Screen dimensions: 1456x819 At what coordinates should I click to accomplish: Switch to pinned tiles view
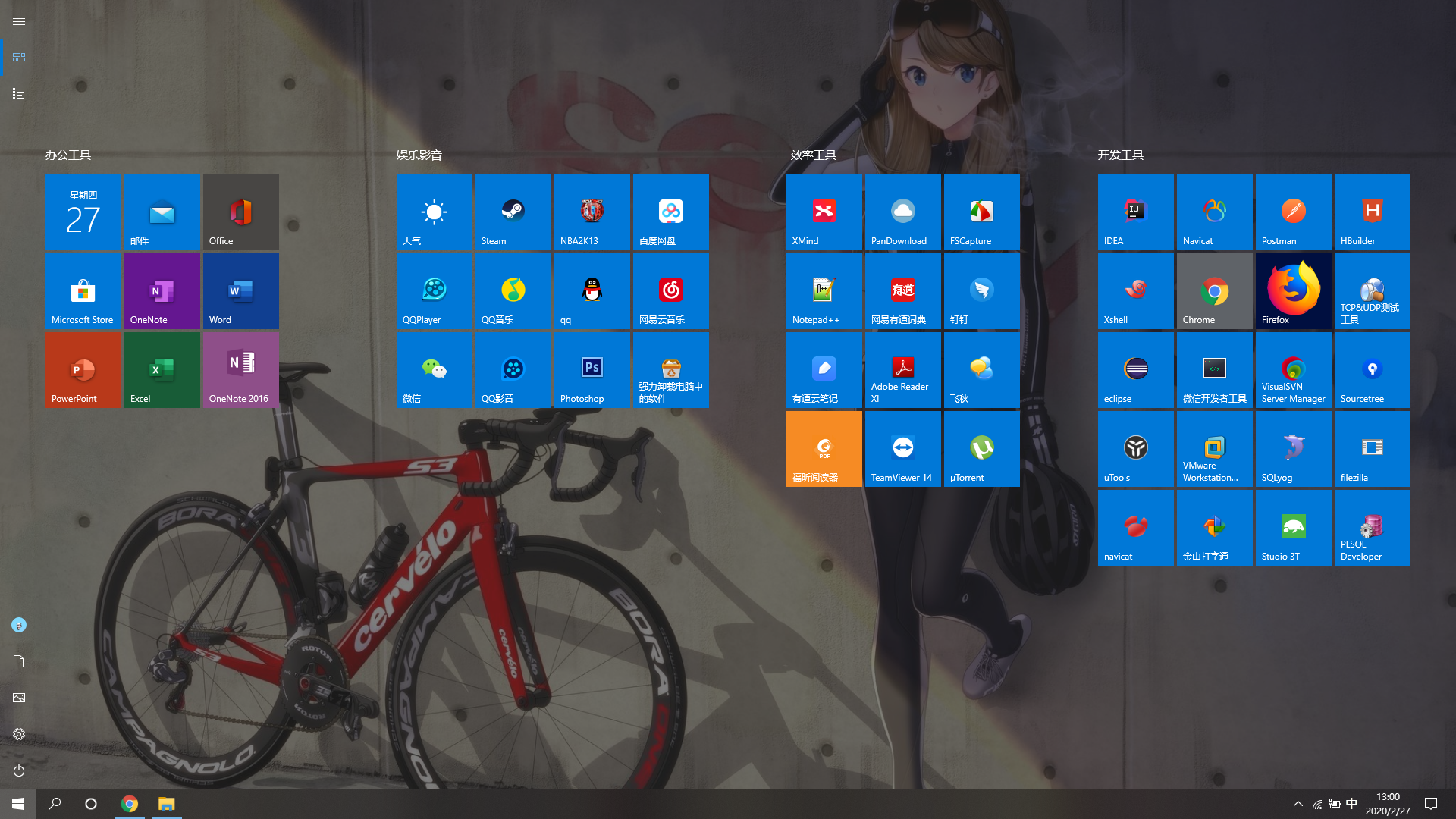tap(19, 58)
